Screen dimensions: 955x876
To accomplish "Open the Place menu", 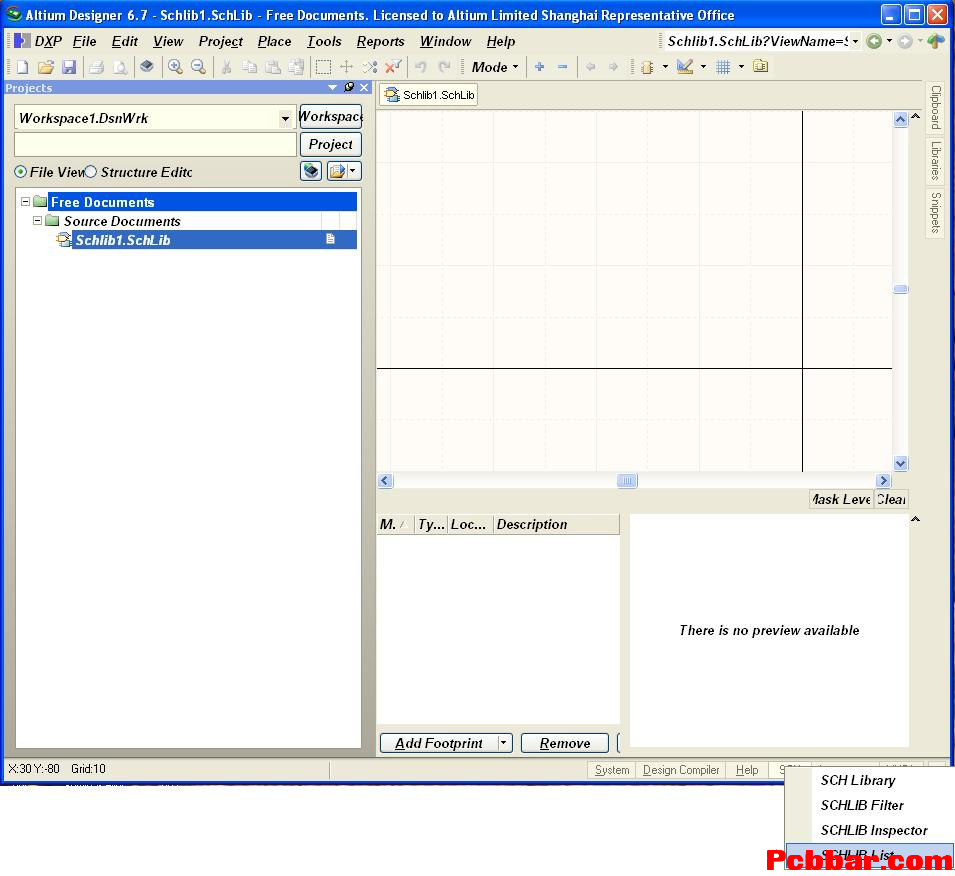I will [275, 41].
